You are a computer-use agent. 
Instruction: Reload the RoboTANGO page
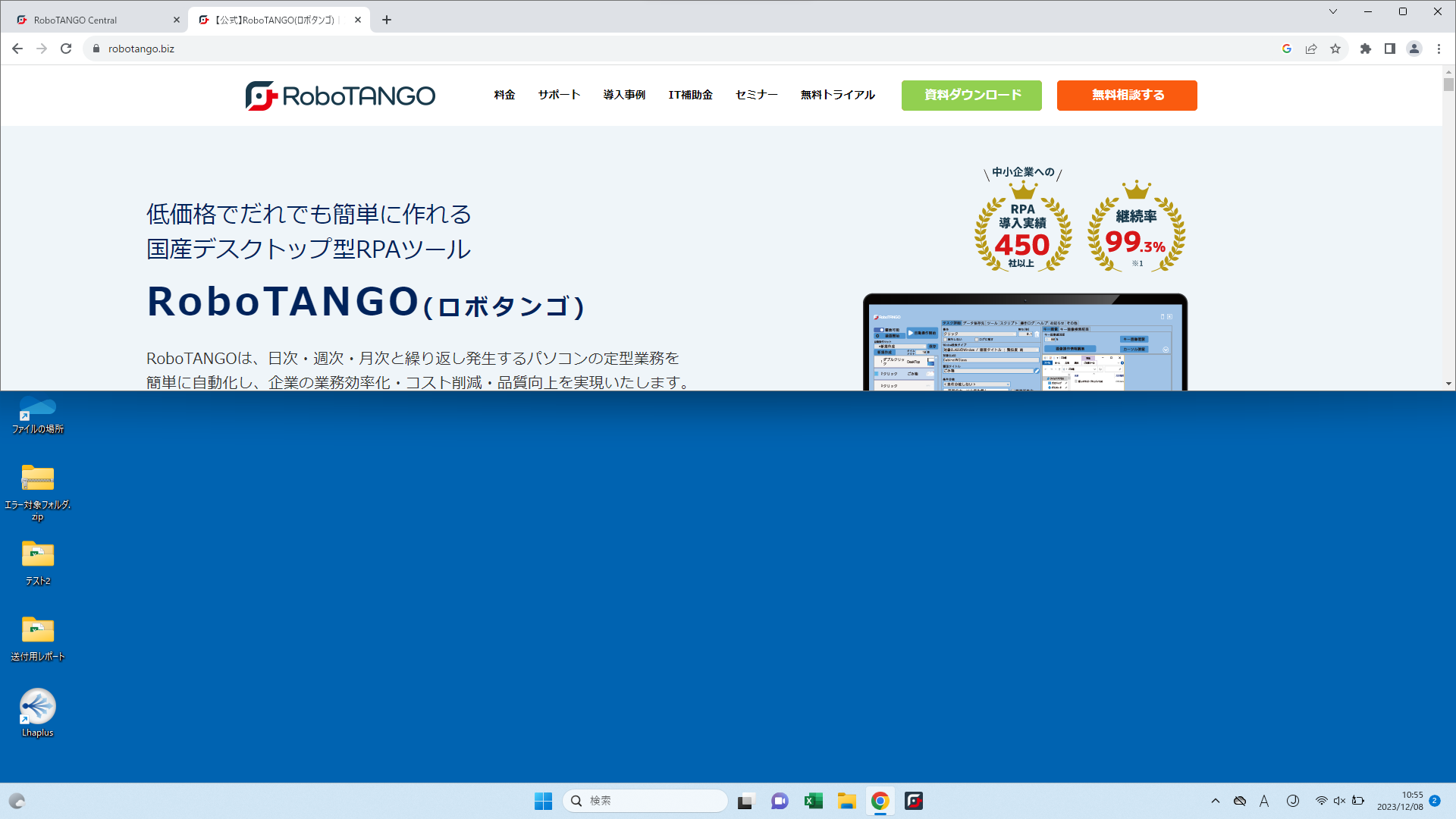click(x=66, y=49)
